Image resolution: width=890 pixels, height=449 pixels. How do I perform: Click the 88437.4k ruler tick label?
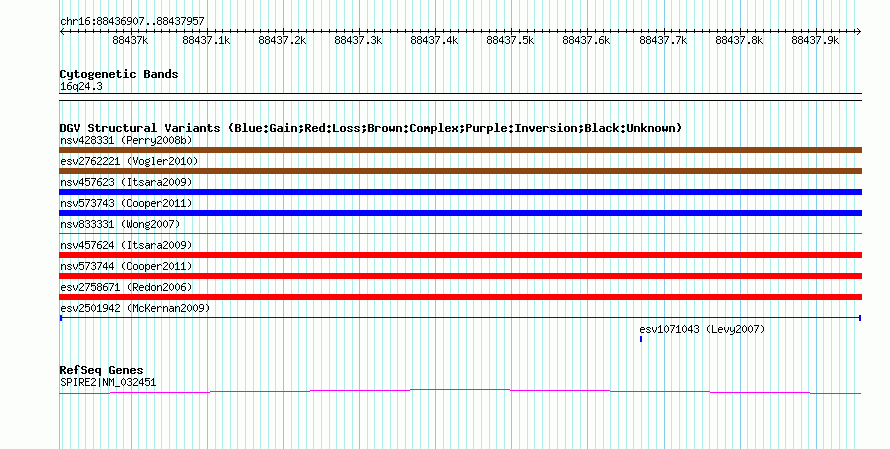point(434,40)
